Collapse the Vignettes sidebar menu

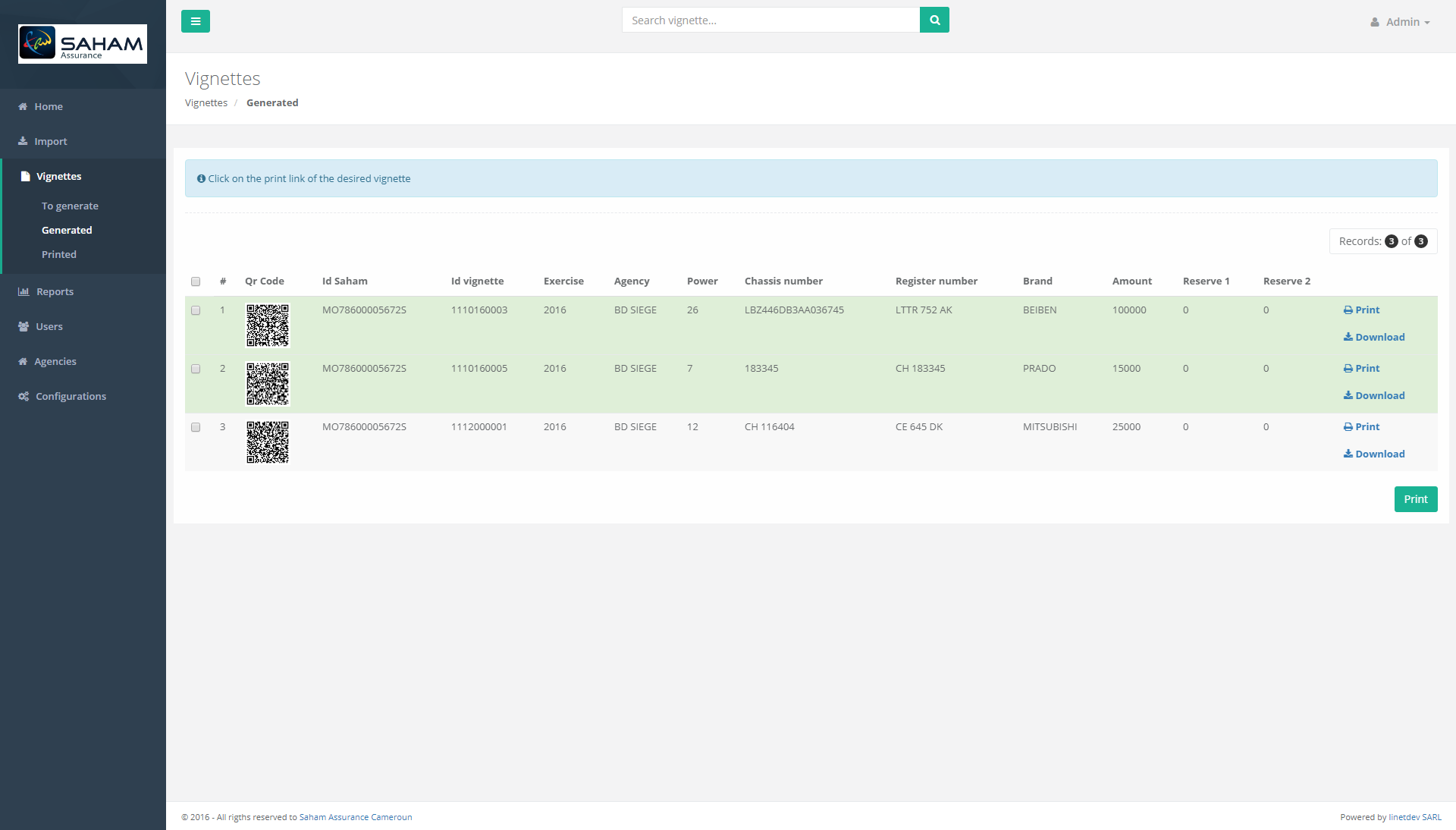[58, 177]
